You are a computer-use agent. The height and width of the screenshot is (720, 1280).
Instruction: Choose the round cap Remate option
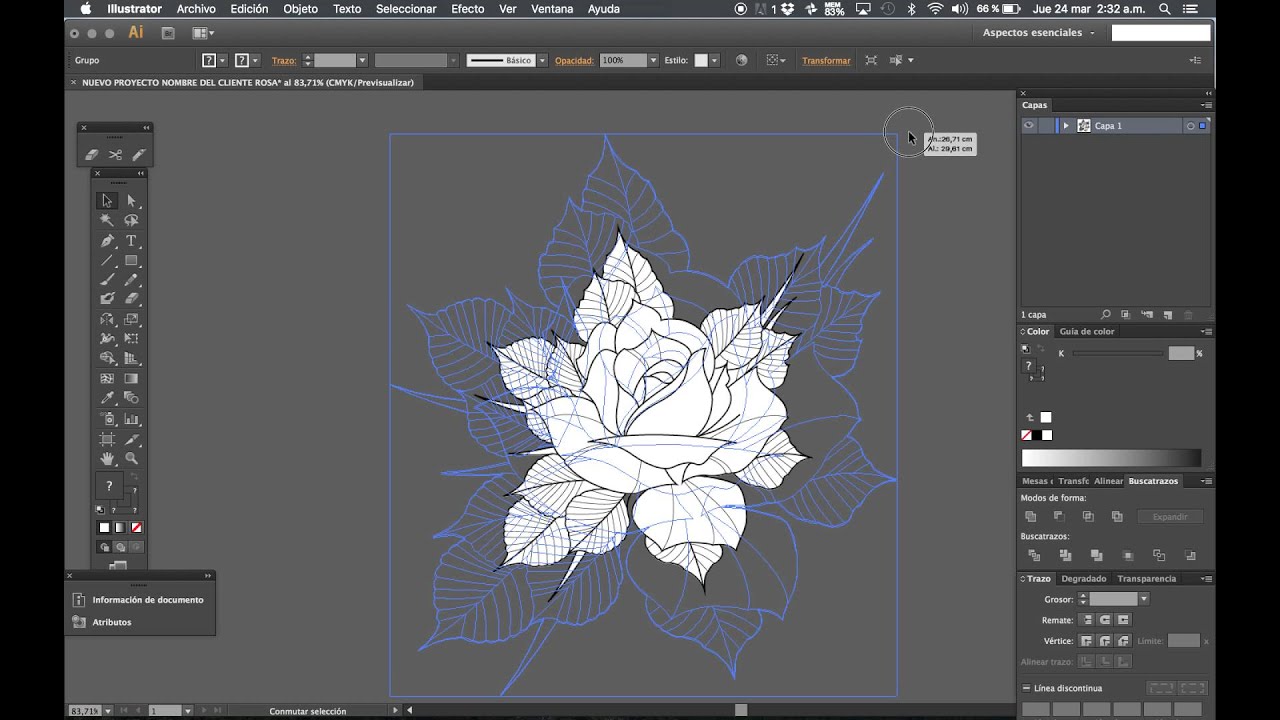pos(1105,620)
